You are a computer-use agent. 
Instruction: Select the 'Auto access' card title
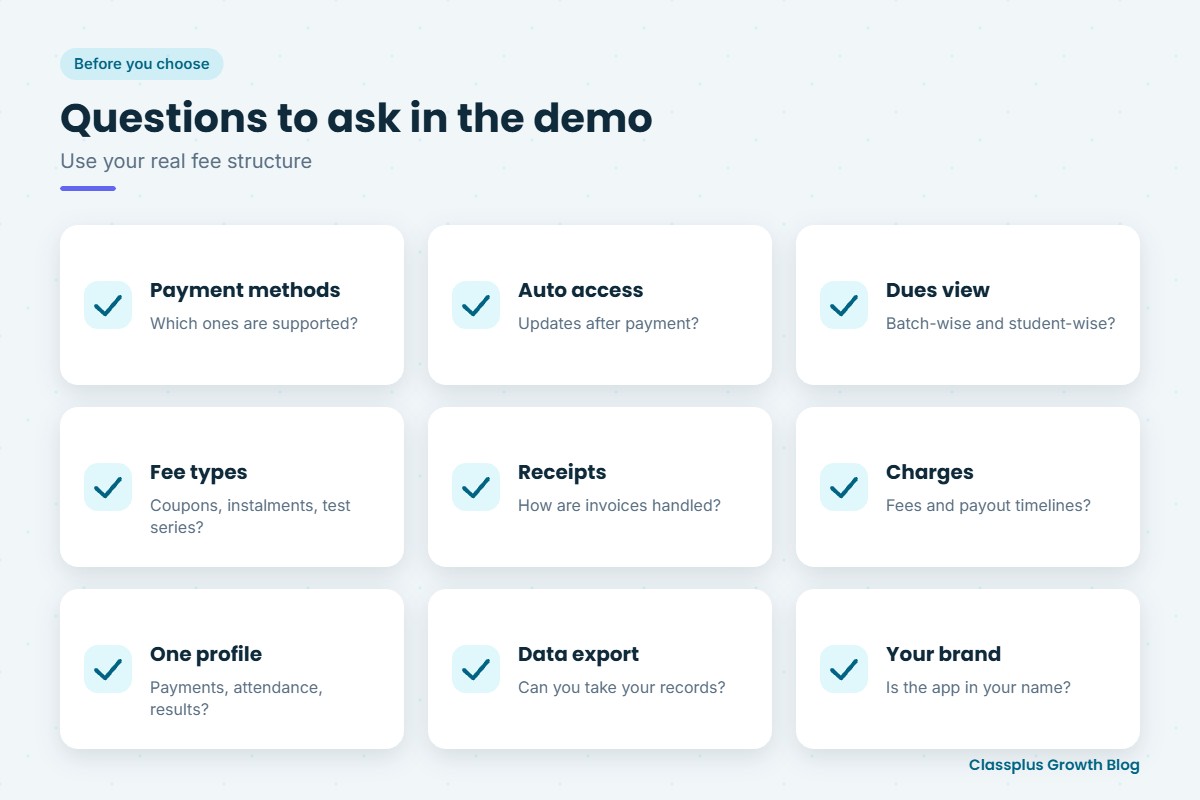click(580, 290)
